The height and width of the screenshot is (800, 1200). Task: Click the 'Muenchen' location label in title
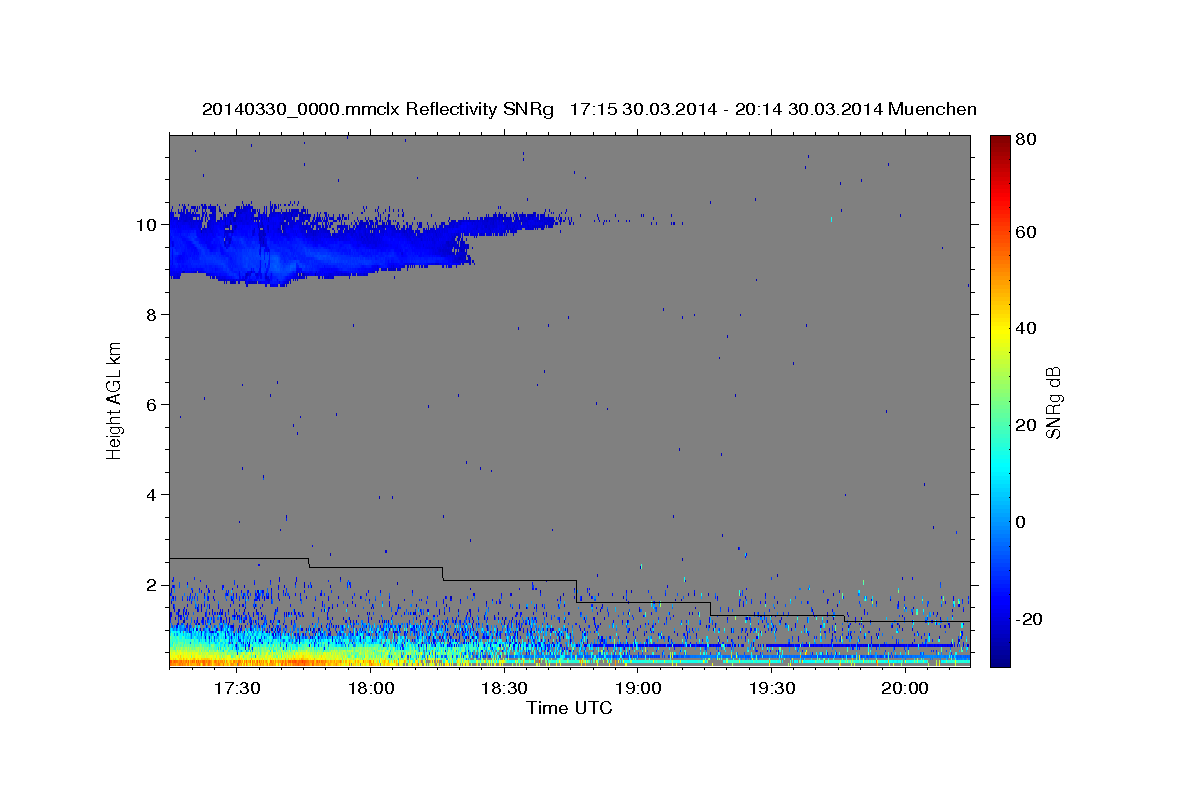930,109
